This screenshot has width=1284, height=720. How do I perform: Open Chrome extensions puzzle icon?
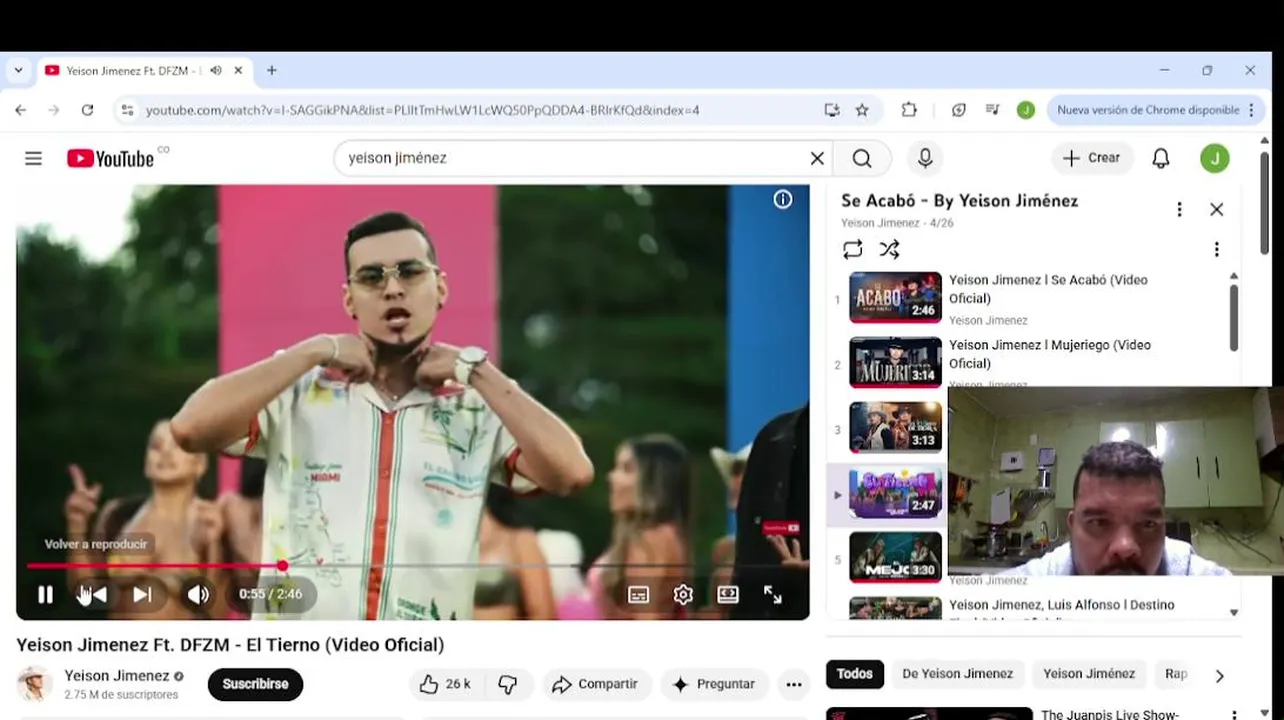909,110
